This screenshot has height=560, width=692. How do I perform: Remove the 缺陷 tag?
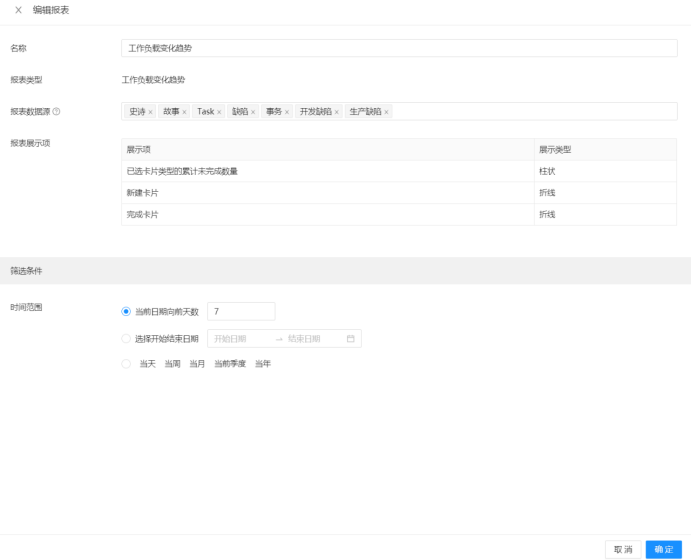(x=253, y=112)
